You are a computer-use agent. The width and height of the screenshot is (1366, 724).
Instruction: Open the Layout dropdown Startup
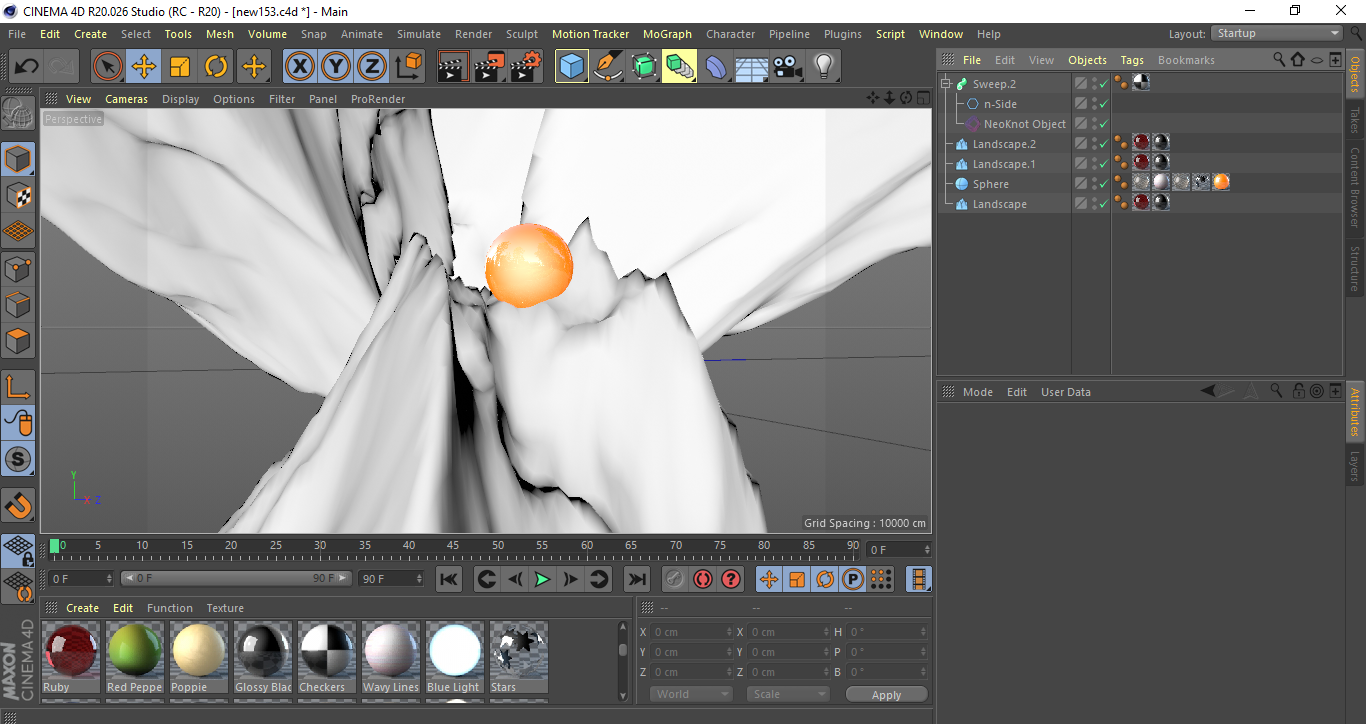click(x=1277, y=33)
